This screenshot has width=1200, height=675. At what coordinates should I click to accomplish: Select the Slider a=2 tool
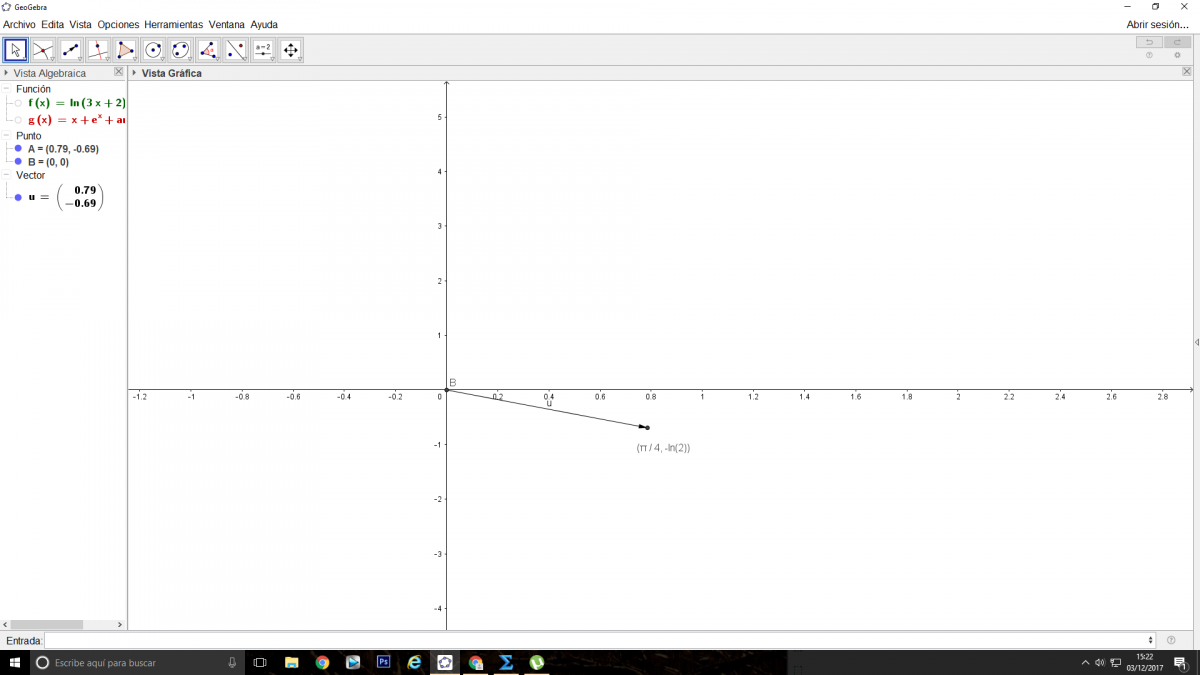click(263, 50)
